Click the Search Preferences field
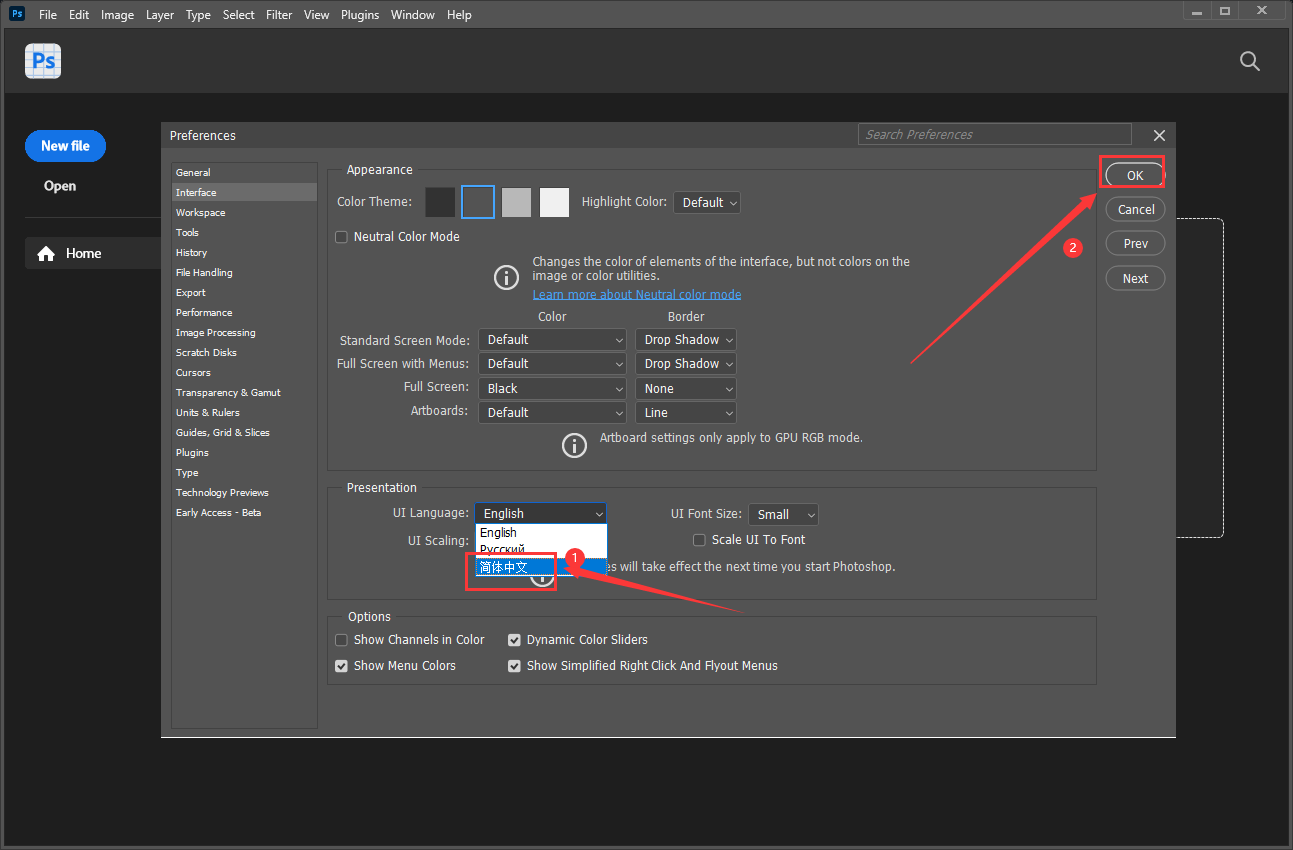The image size is (1293, 850). (994, 135)
